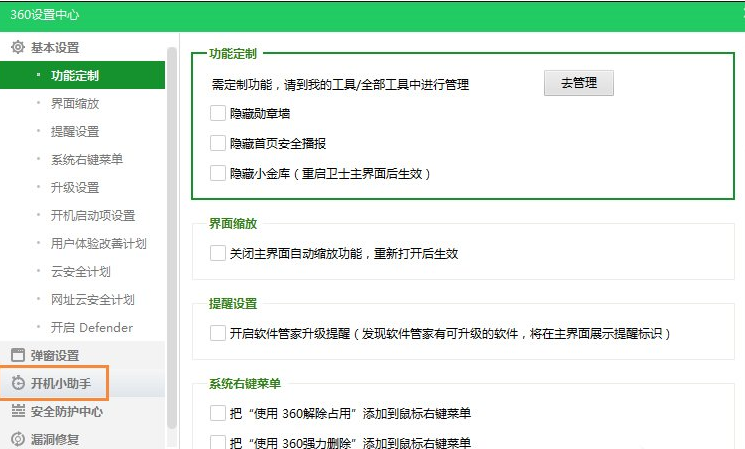
Task: Click the icon beside 漏洞修复
Action: tap(18, 439)
